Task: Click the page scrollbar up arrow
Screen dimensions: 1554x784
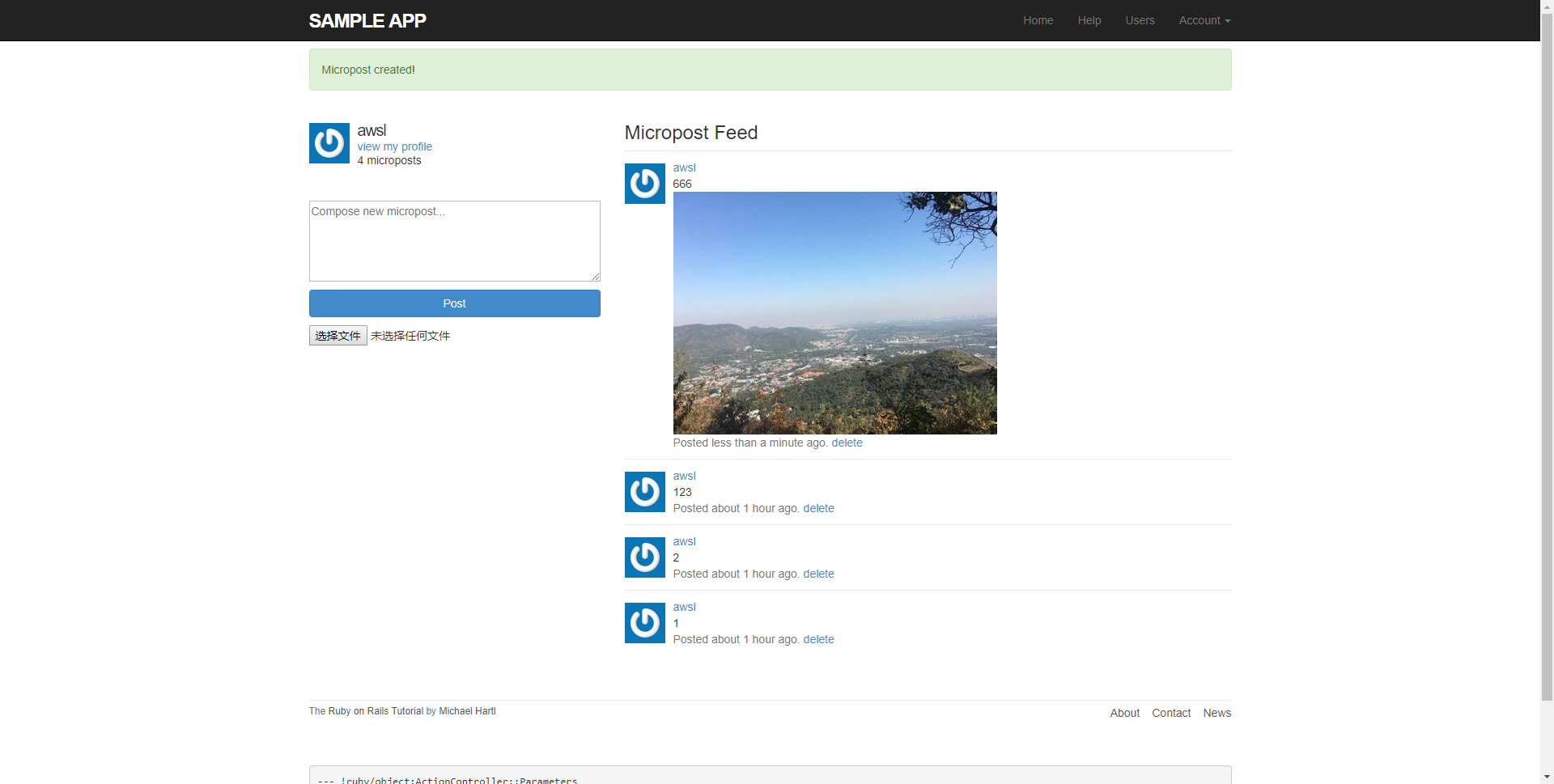Action: [1547, 6]
